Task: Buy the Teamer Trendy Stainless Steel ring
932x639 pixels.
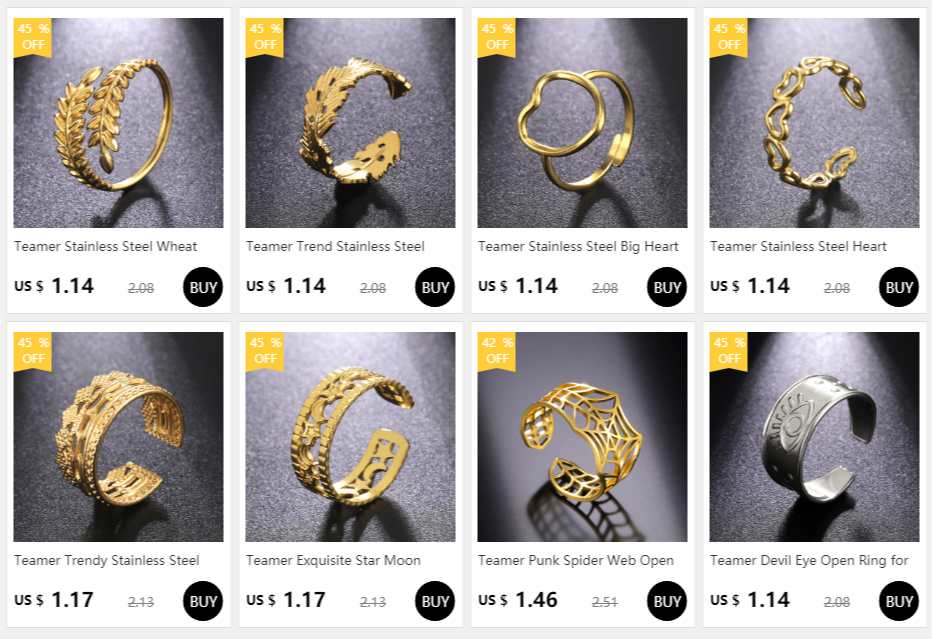Action: [203, 601]
